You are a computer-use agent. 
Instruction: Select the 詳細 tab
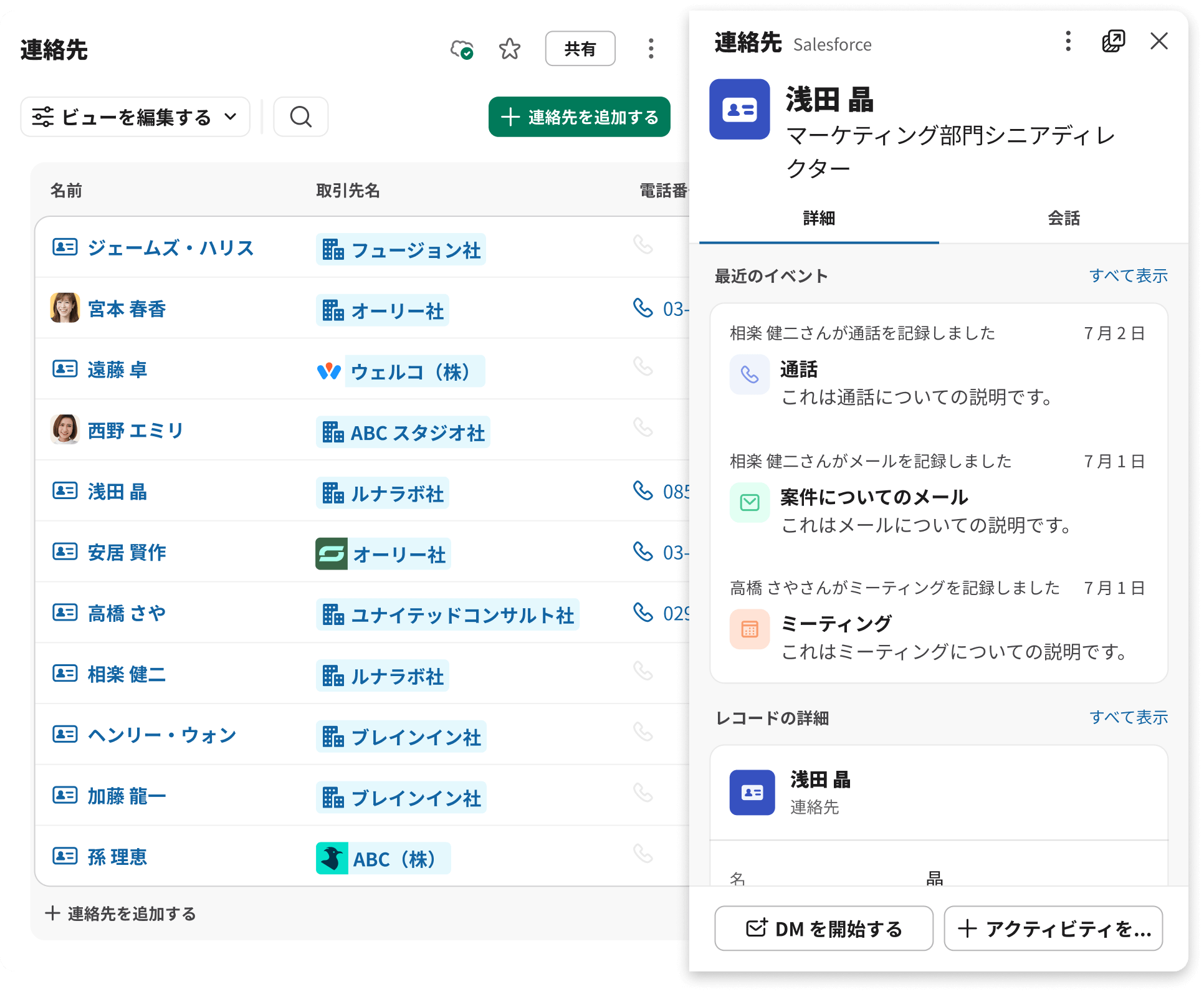click(x=818, y=219)
